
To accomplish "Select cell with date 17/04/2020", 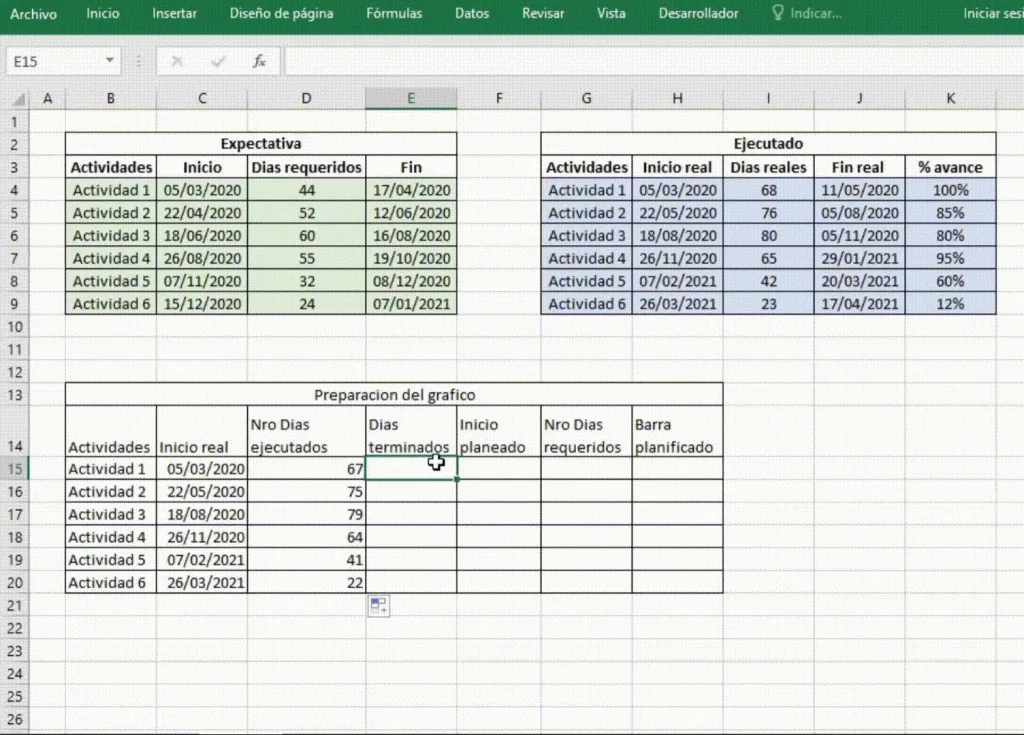I will (411, 190).
